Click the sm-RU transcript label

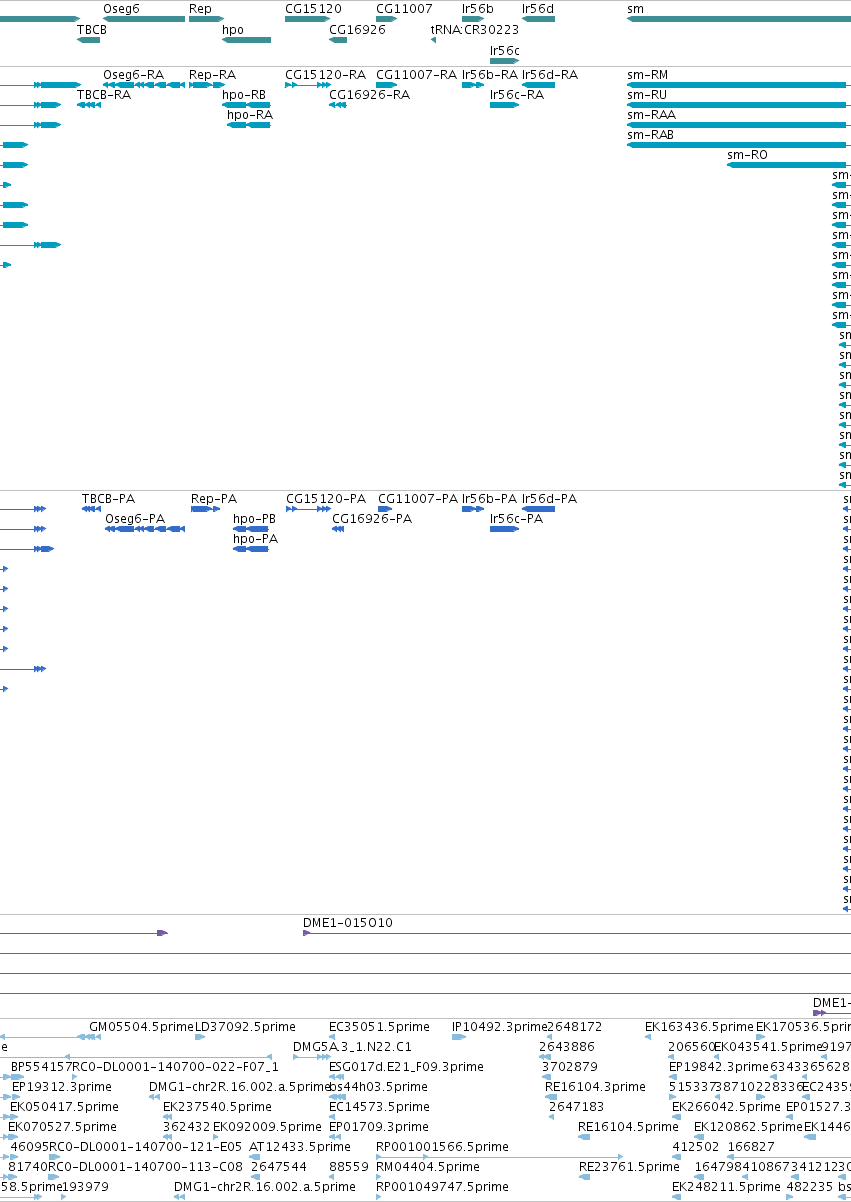pyautogui.click(x=647, y=95)
